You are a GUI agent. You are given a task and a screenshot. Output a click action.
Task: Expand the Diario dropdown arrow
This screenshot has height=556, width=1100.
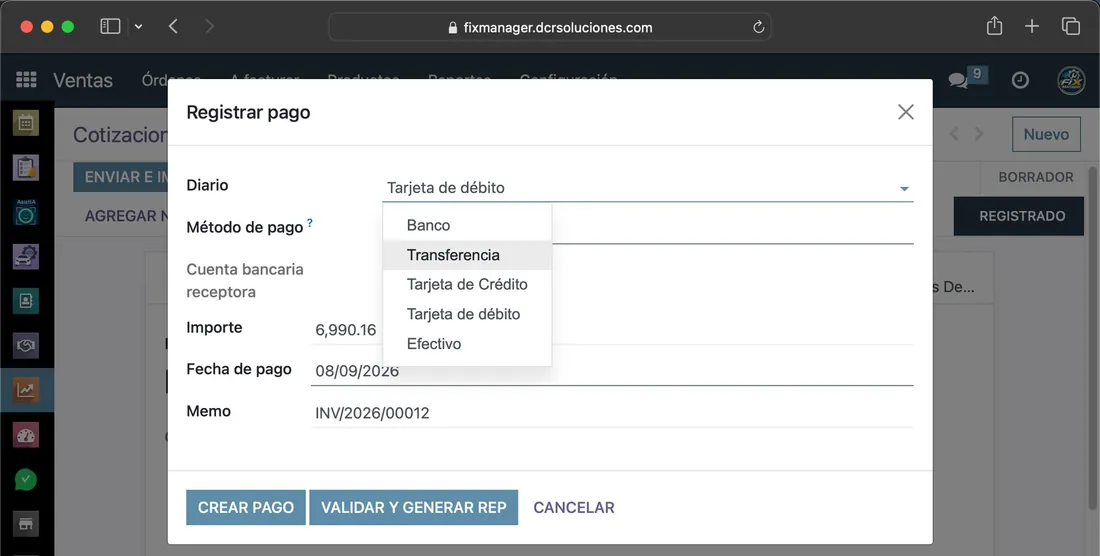click(904, 189)
